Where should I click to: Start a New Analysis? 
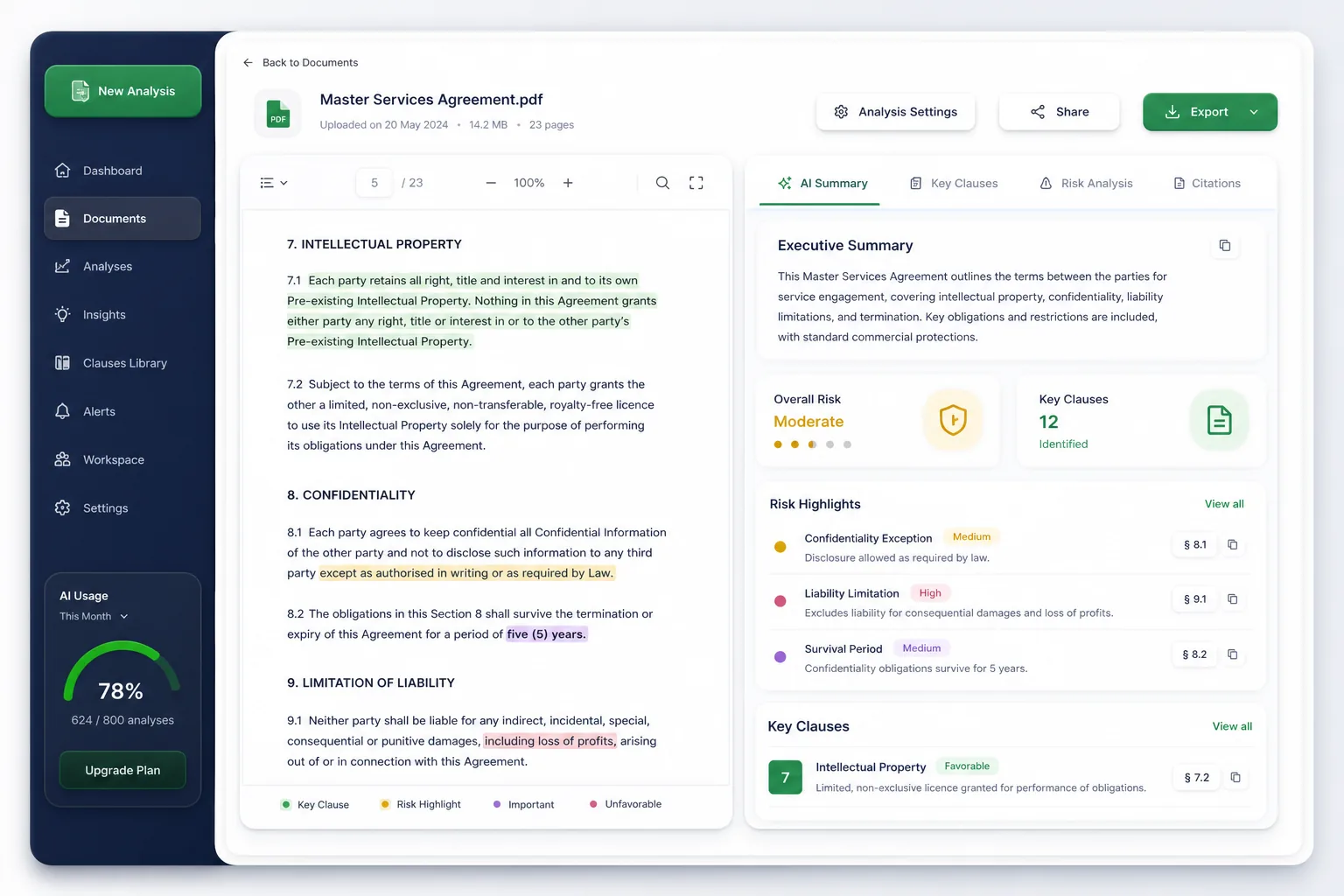click(x=122, y=91)
